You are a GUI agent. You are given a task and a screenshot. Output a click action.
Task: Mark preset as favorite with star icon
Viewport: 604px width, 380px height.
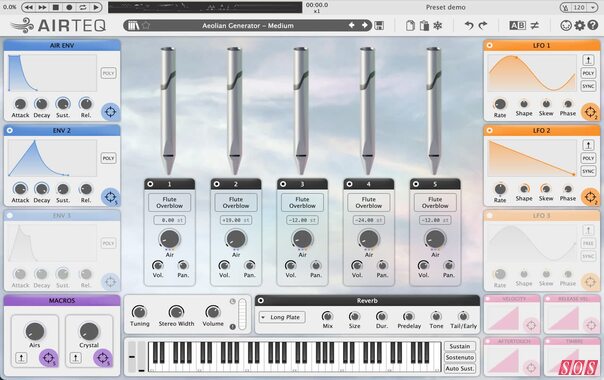(x=146, y=25)
